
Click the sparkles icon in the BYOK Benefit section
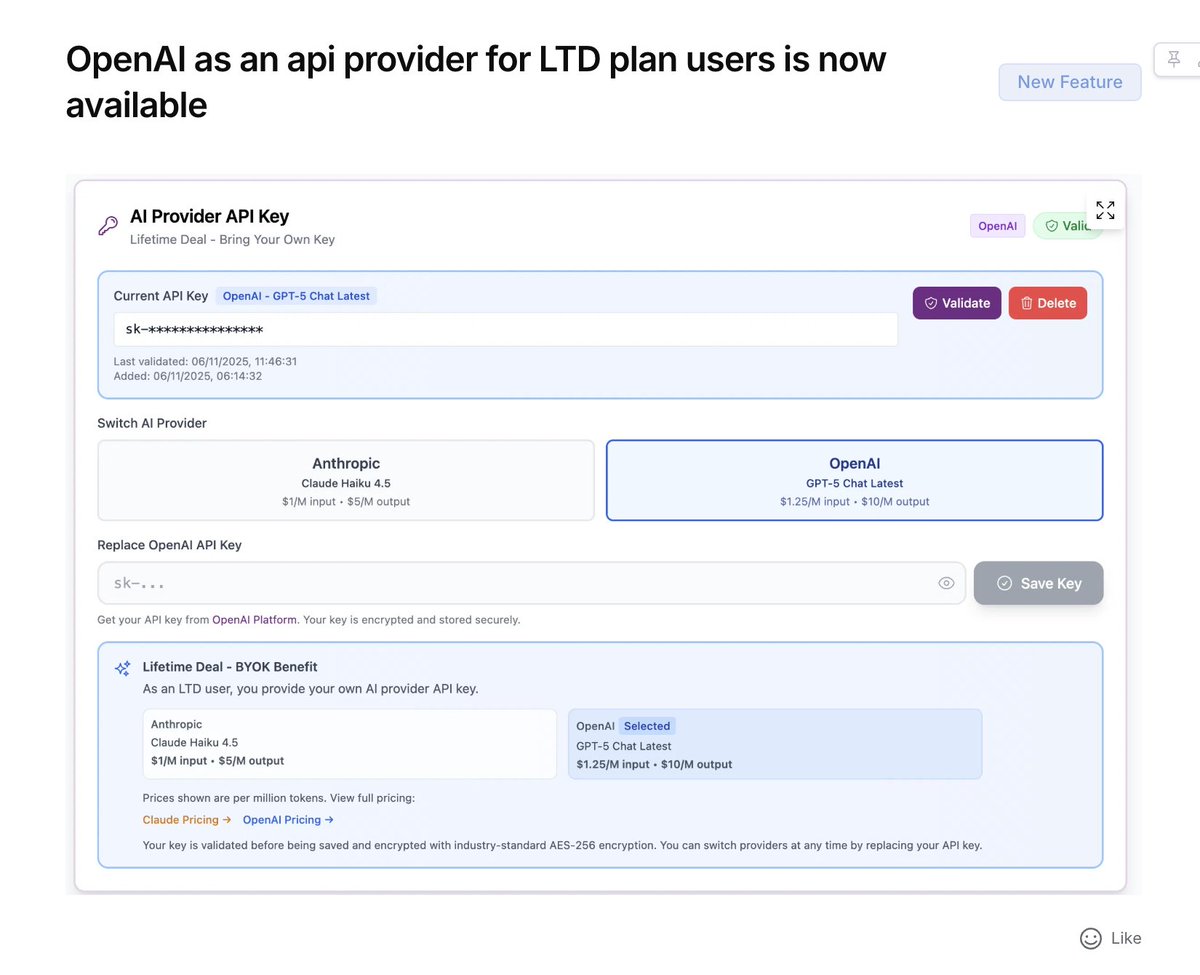click(x=123, y=668)
